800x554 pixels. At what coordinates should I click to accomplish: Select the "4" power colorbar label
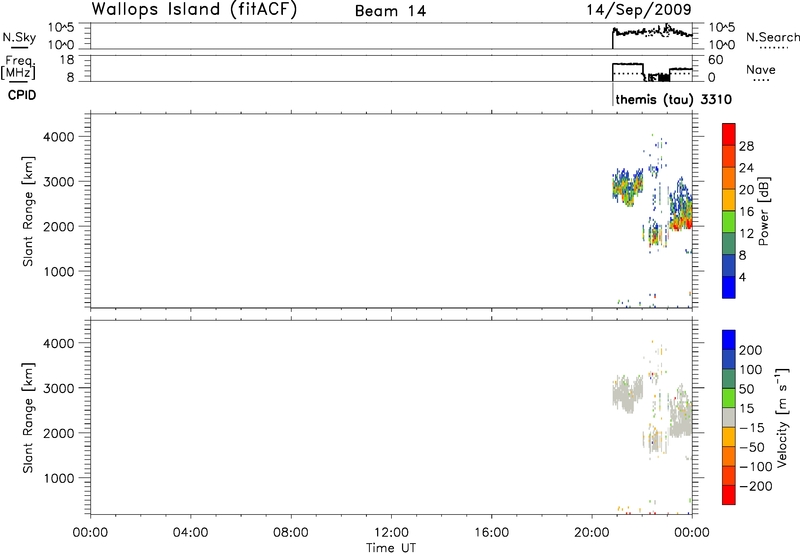point(742,277)
